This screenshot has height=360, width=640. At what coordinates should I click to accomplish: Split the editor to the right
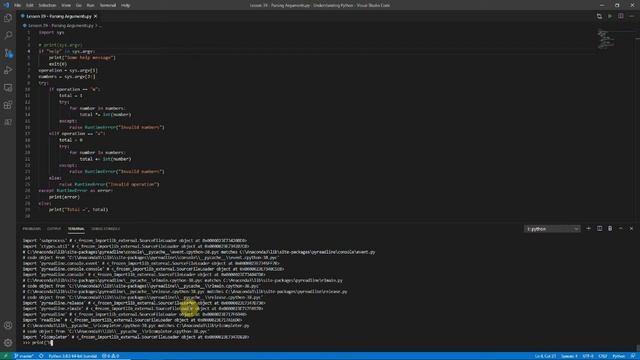click(620, 16)
